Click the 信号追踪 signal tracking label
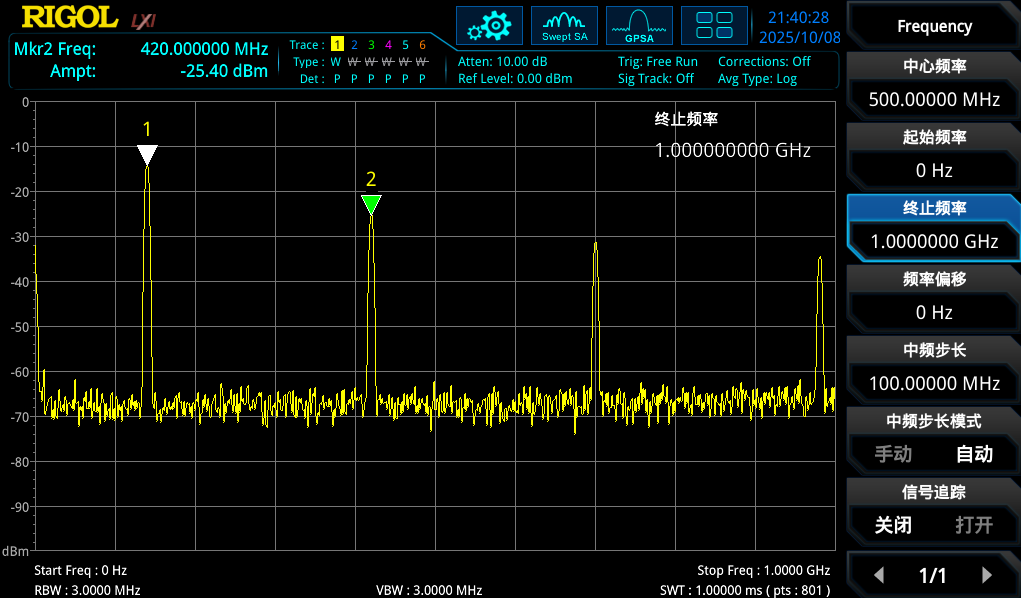 [934, 492]
